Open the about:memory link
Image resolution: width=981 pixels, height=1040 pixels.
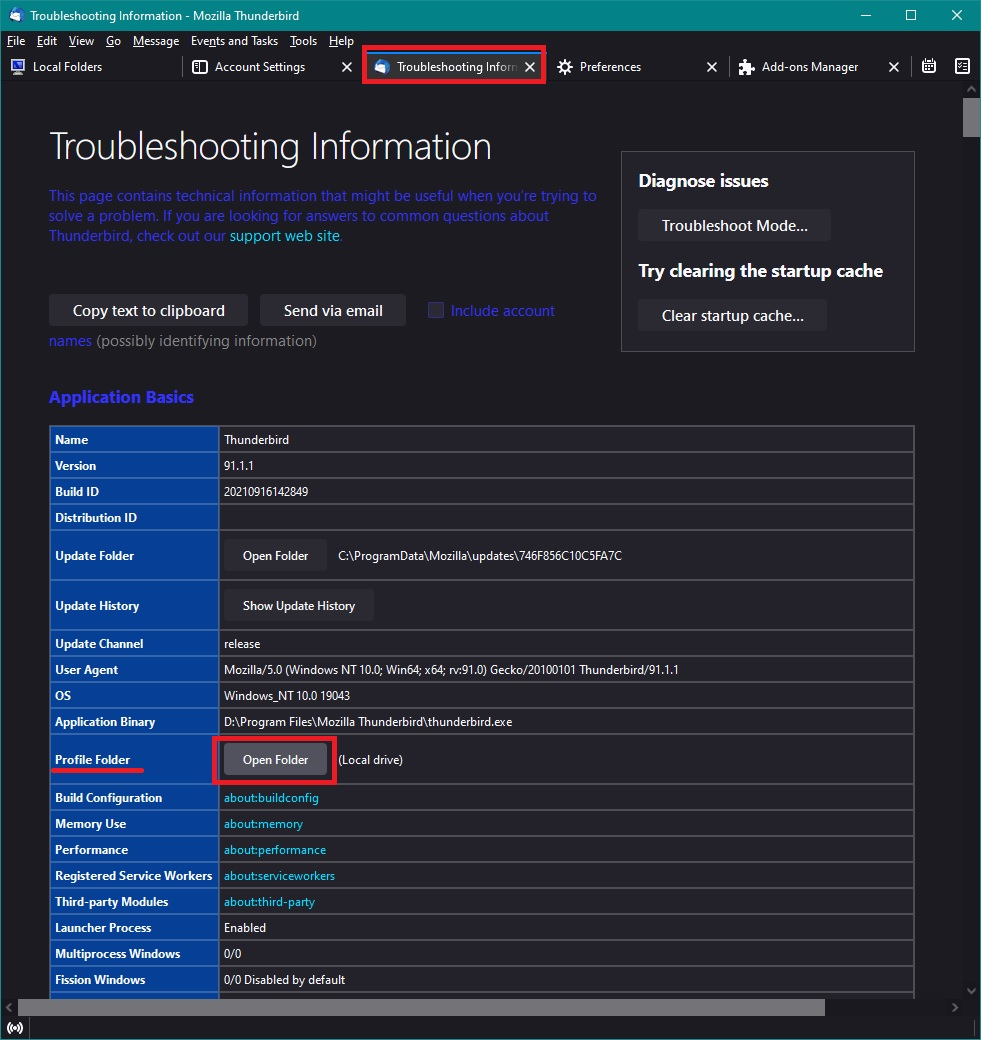pos(263,824)
